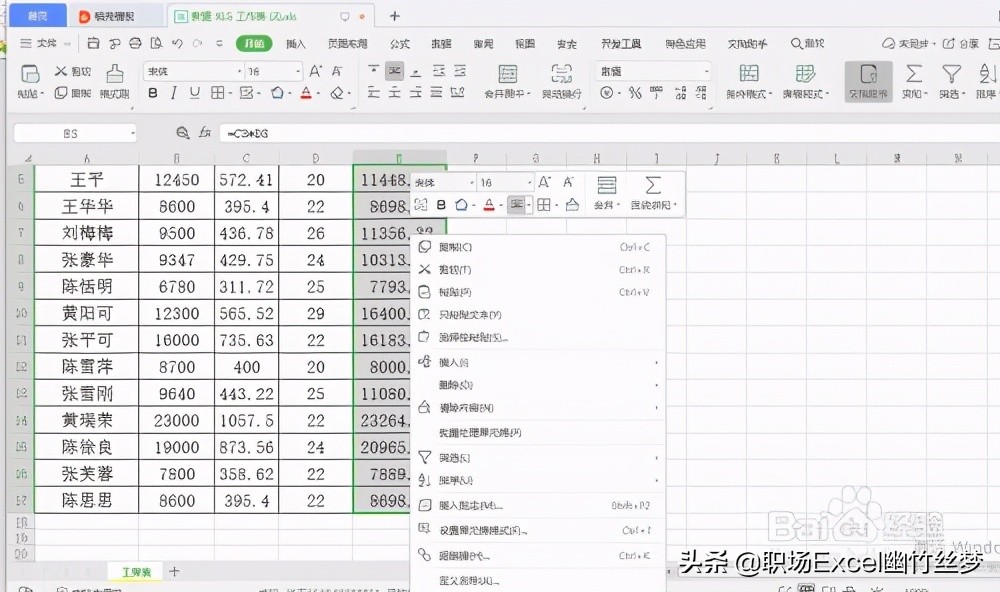Viewport: 1000px width, 592px height.
Task: Click font color A in mini toolbar
Action: pyautogui.click(x=489, y=205)
